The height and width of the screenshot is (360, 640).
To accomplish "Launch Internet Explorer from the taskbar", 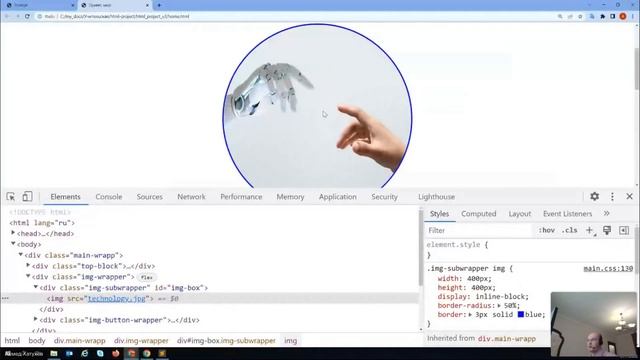I will point(84,353).
